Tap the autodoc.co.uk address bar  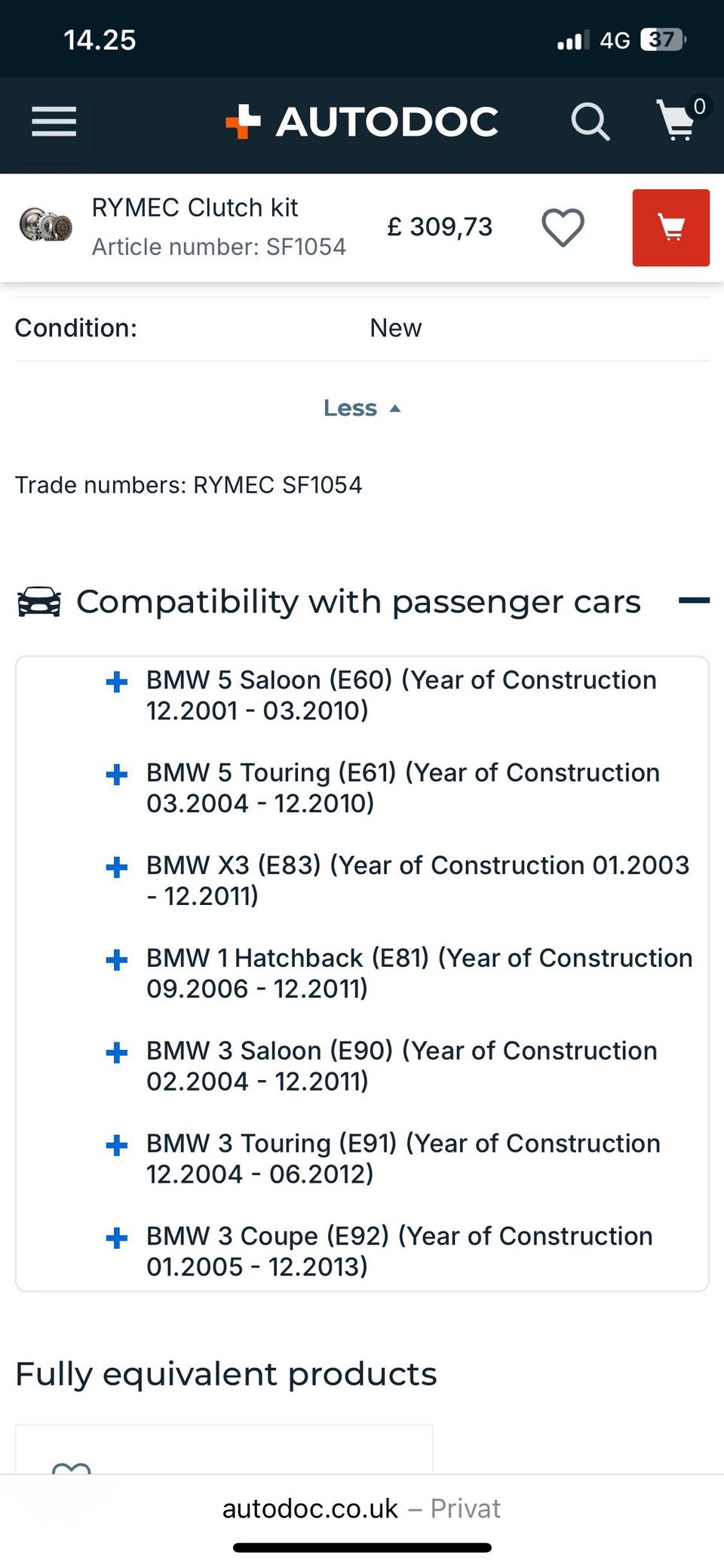pyautogui.click(x=361, y=1508)
